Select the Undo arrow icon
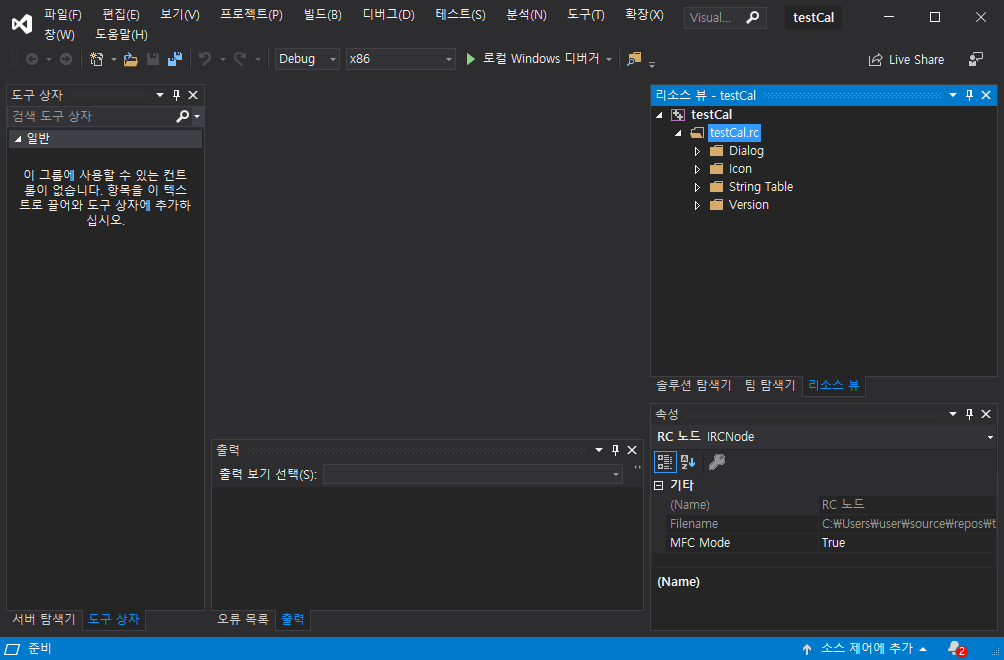 (206, 58)
